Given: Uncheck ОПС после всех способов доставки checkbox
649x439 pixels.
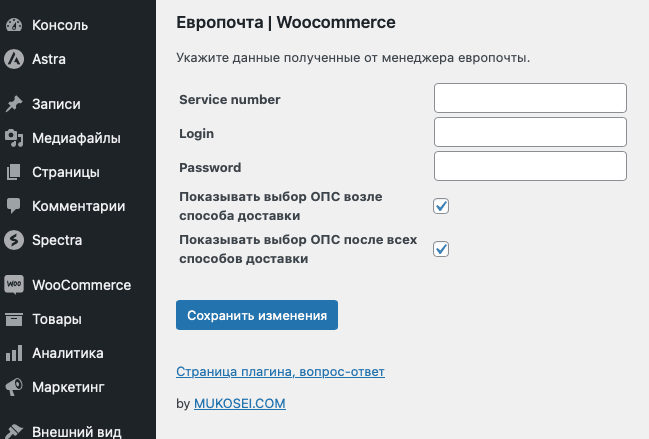Looking at the screenshot, I should (441, 249).
